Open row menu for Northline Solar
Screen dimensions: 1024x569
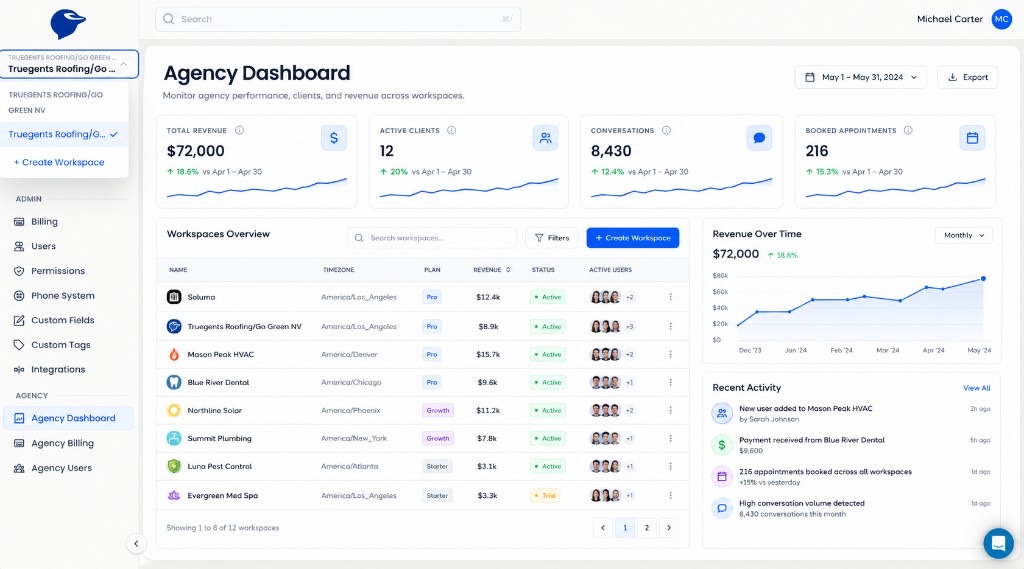click(x=670, y=410)
